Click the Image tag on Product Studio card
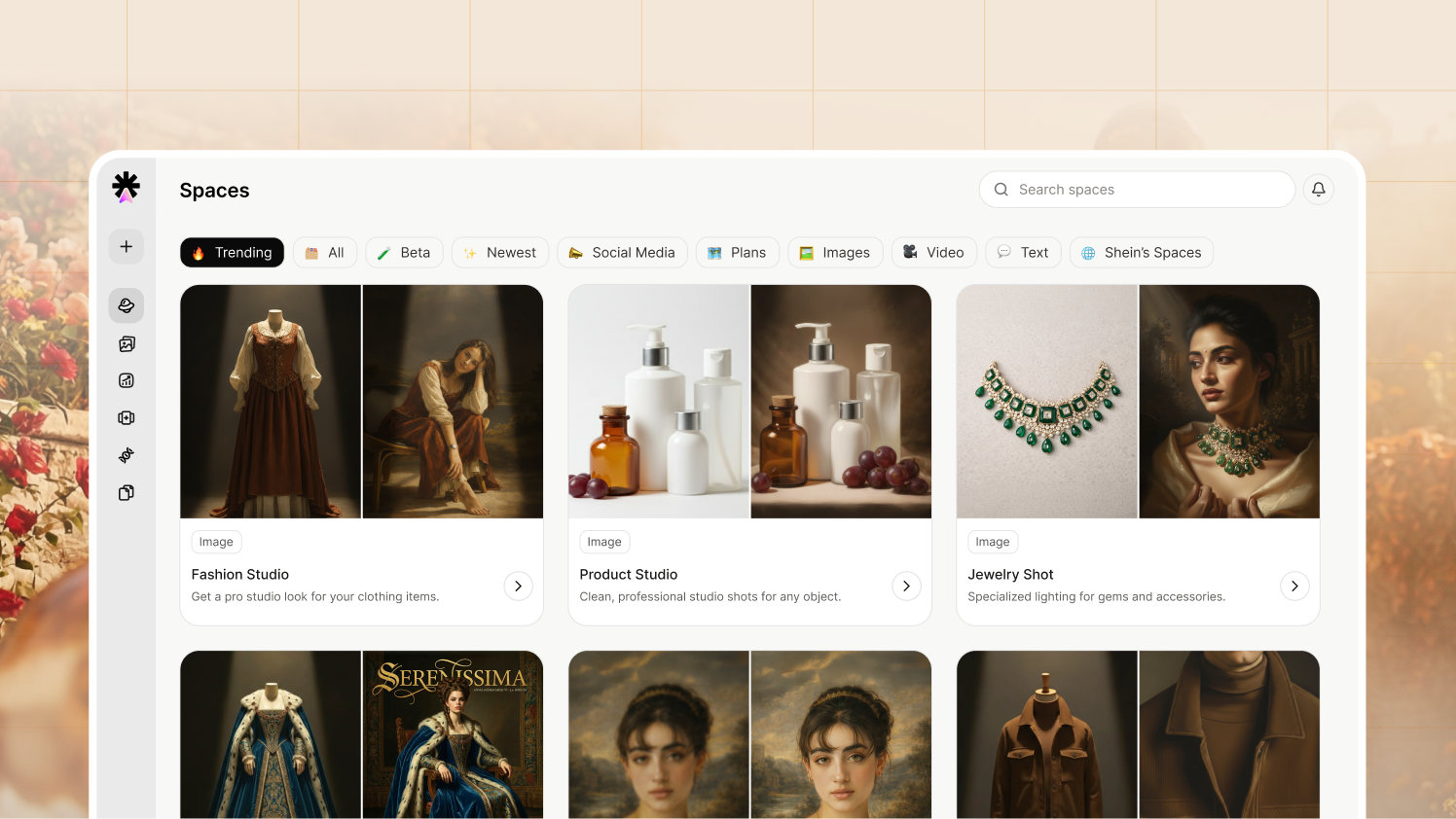This screenshot has height=819, width=1456. click(604, 542)
